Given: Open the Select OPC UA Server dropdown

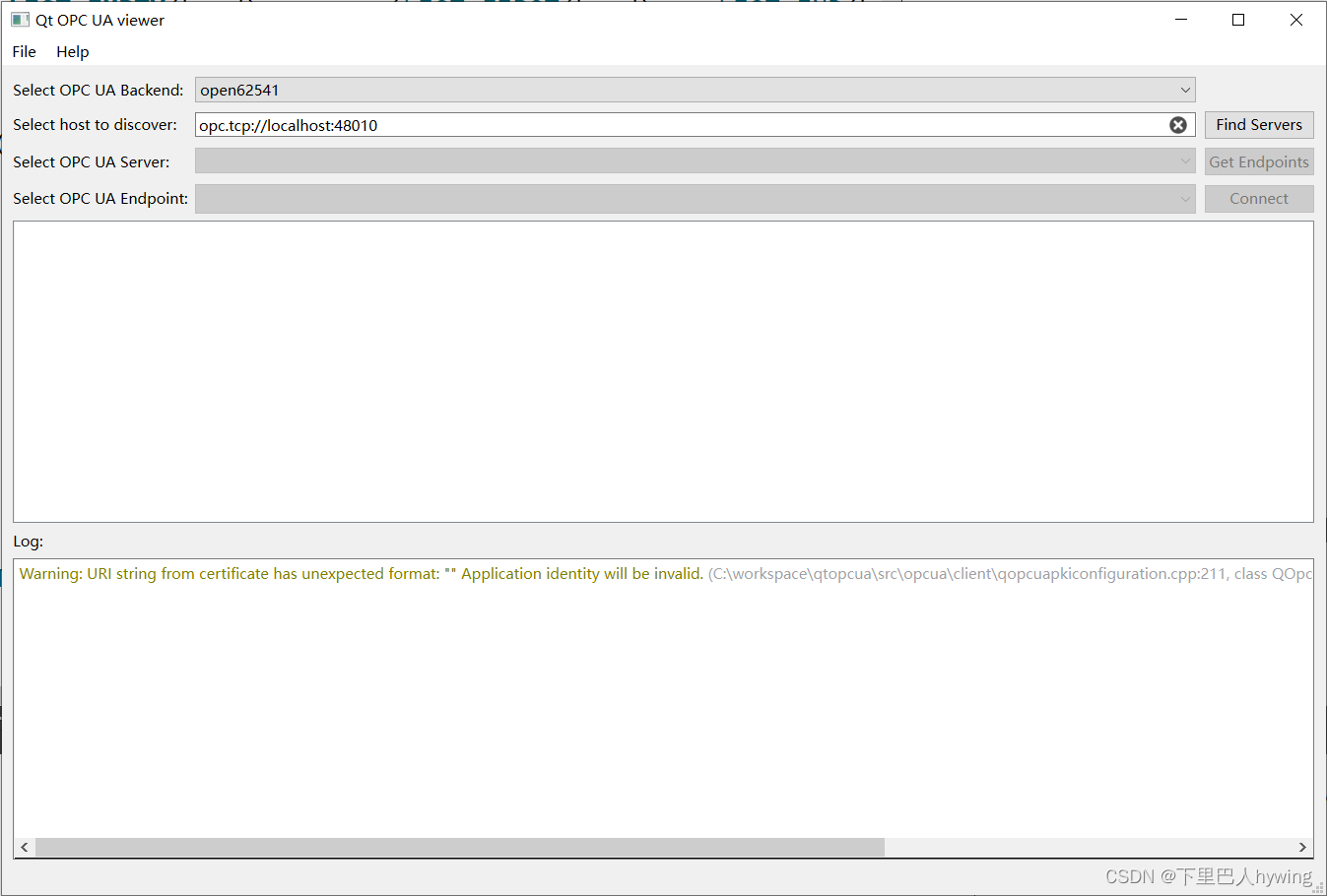Looking at the screenshot, I should 695,161.
